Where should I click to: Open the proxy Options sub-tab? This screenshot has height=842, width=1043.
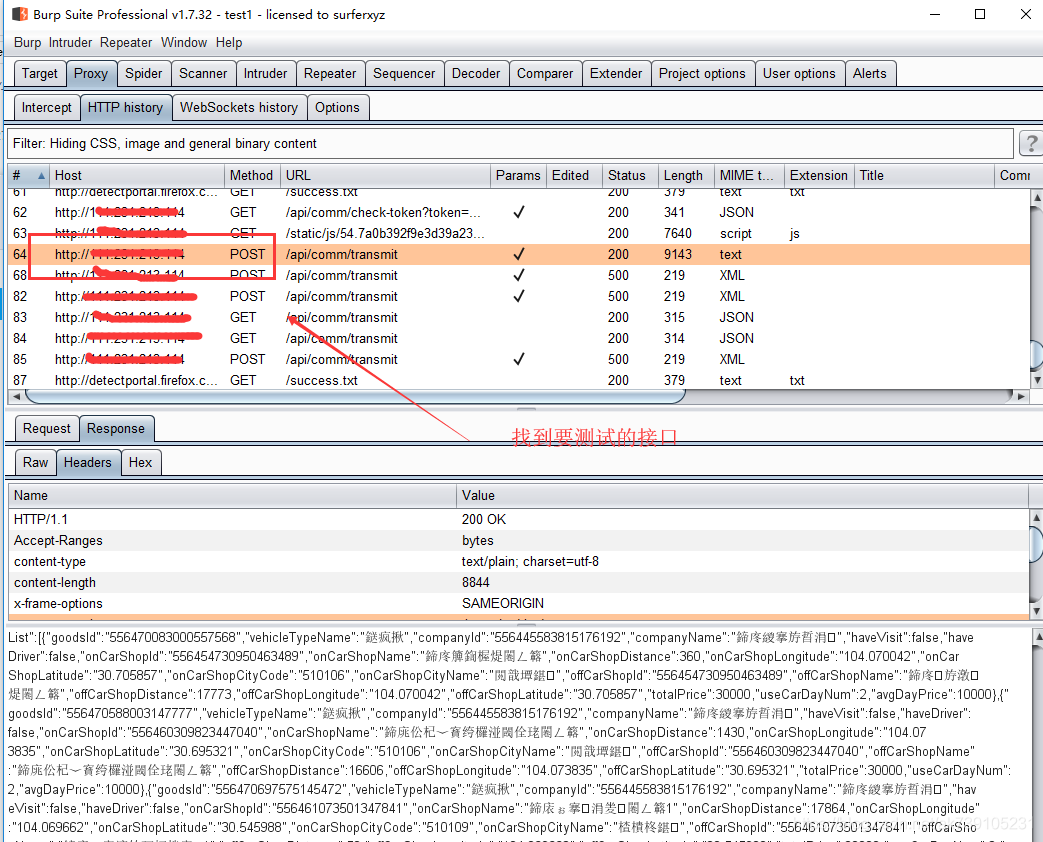click(x=337, y=107)
